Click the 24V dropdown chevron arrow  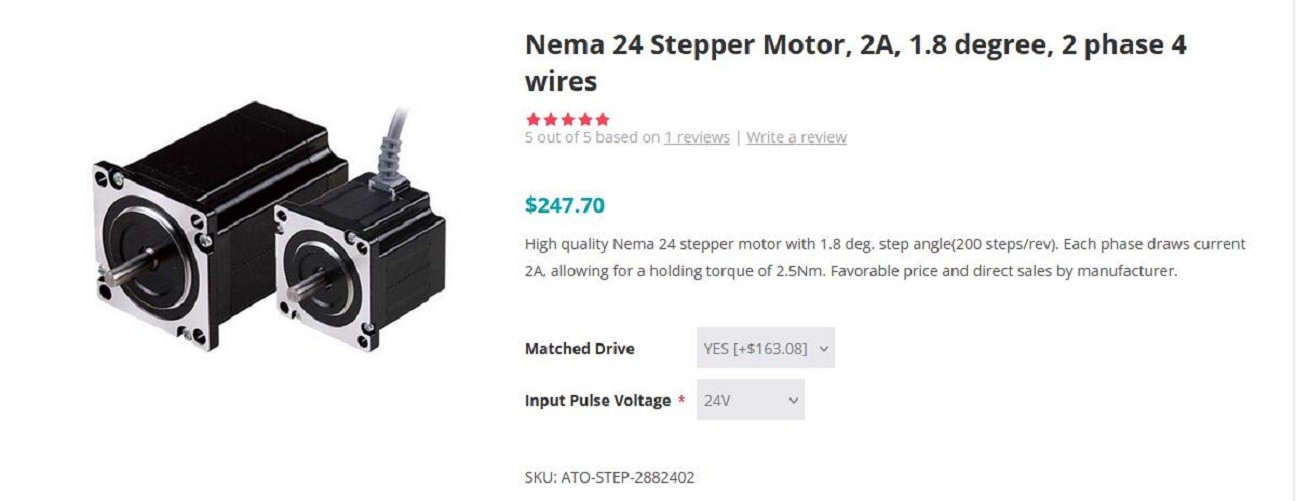click(793, 401)
